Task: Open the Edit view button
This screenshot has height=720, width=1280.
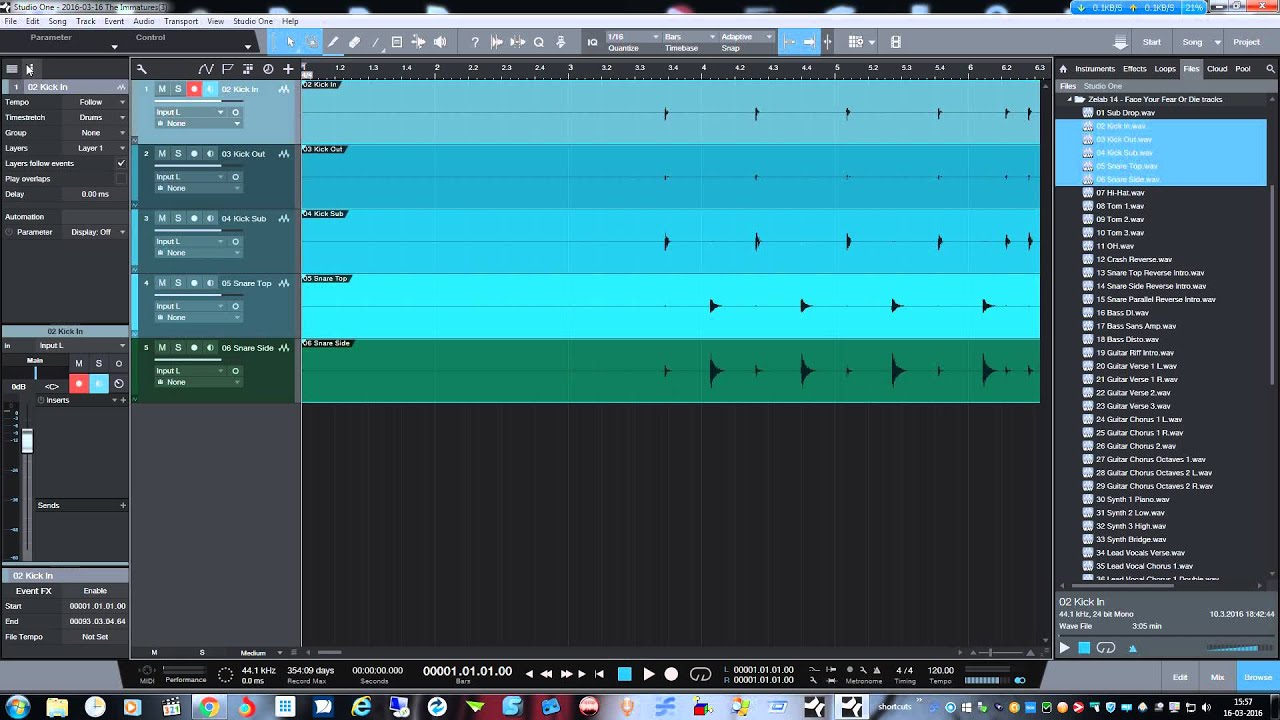Action: pos(1180,677)
